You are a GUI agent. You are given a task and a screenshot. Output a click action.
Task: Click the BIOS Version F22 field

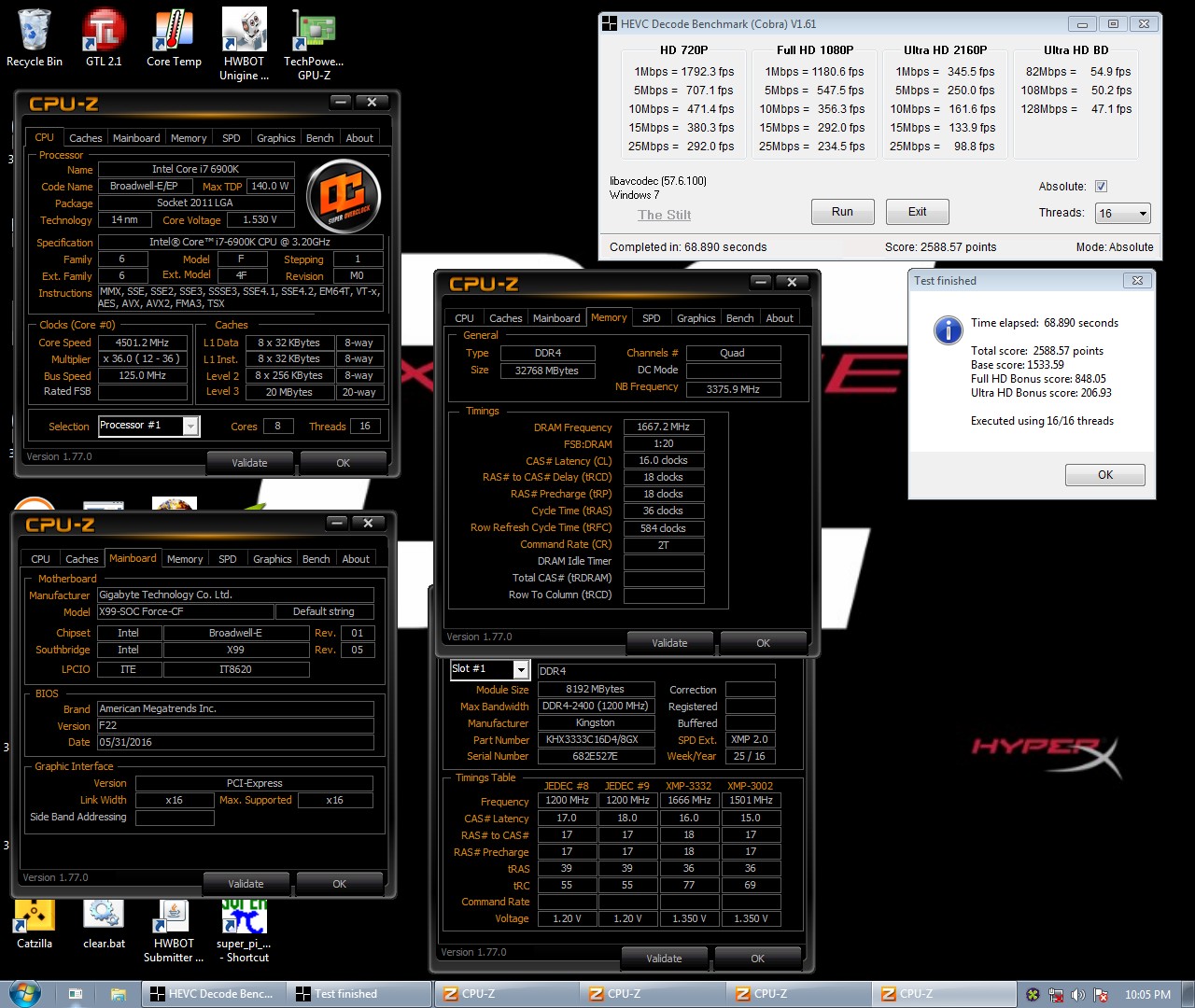point(235,725)
